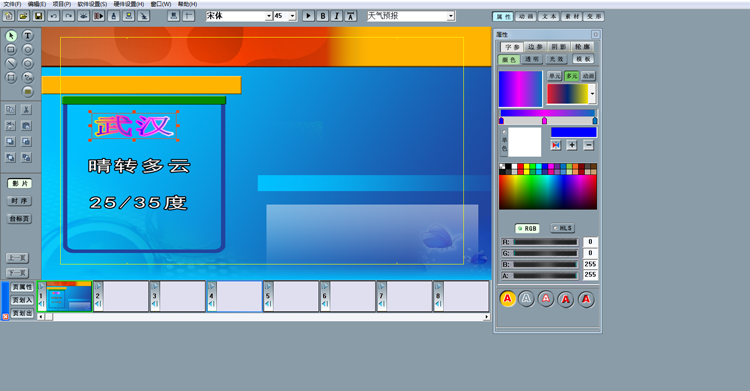Open the 文件(F) menu
Image resolution: width=750 pixels, height=391 pixels.
click(12, 4)
